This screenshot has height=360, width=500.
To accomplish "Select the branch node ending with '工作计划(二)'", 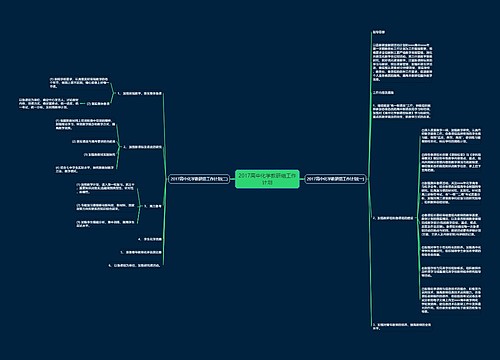I will pyautogui.click(x=199, y=179).
